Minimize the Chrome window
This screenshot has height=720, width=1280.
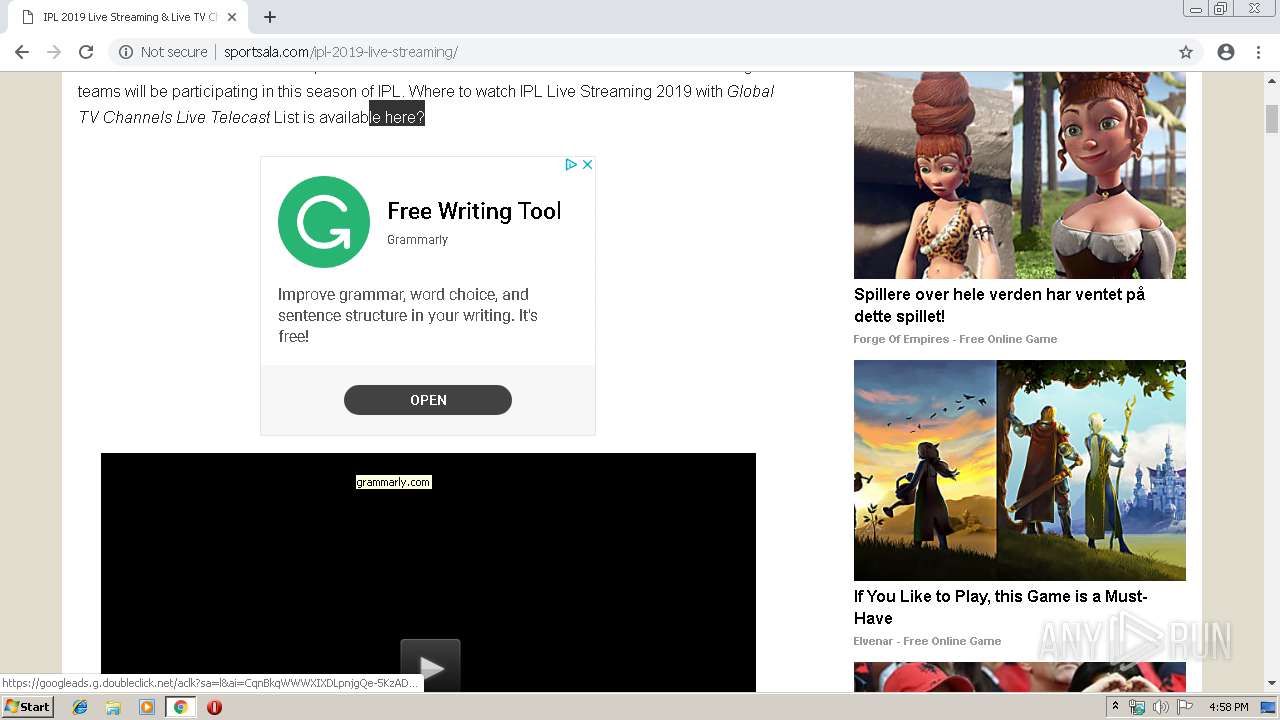[1195, 9]
